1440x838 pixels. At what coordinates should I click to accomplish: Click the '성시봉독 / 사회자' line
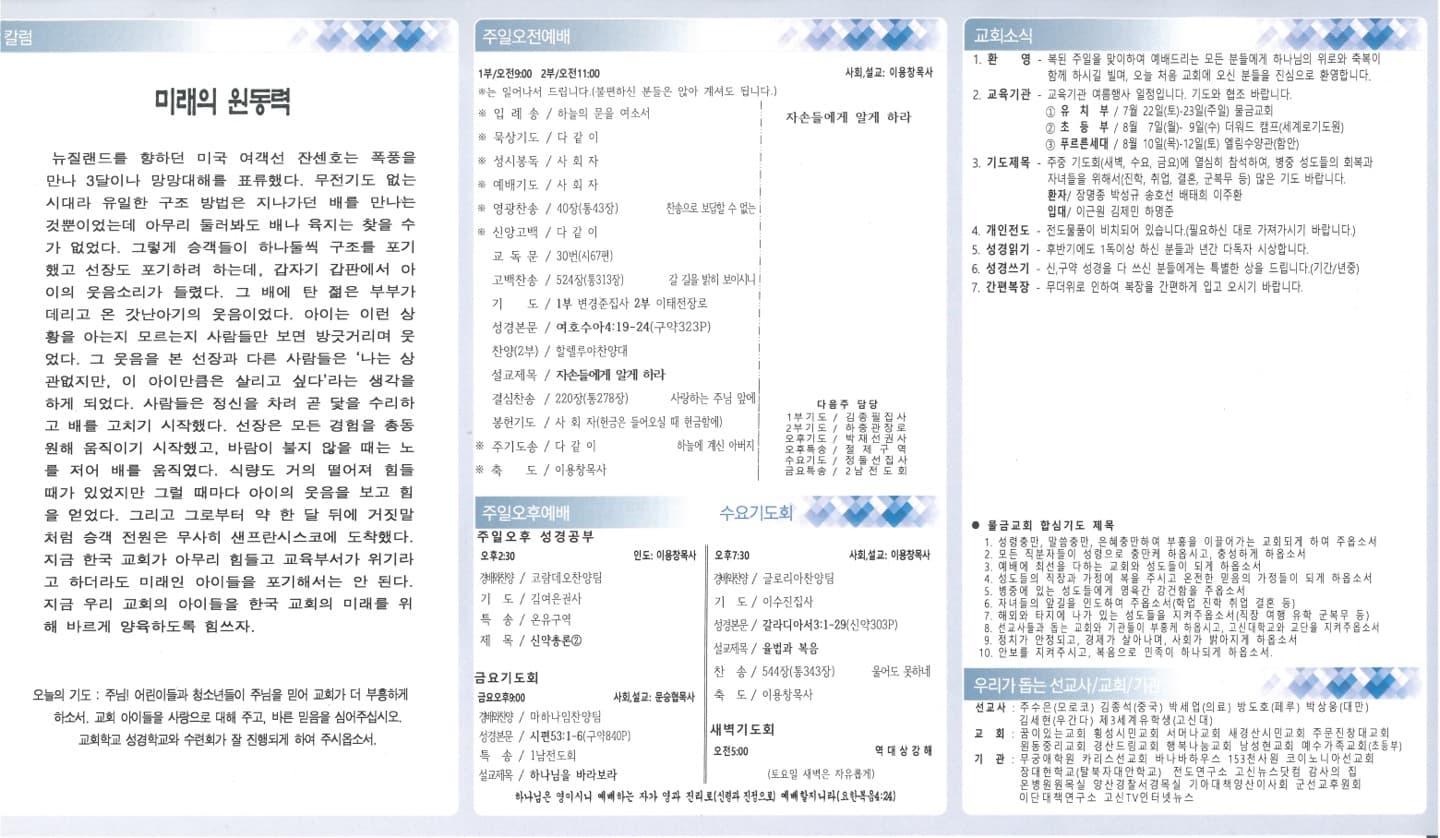point(537,160)
